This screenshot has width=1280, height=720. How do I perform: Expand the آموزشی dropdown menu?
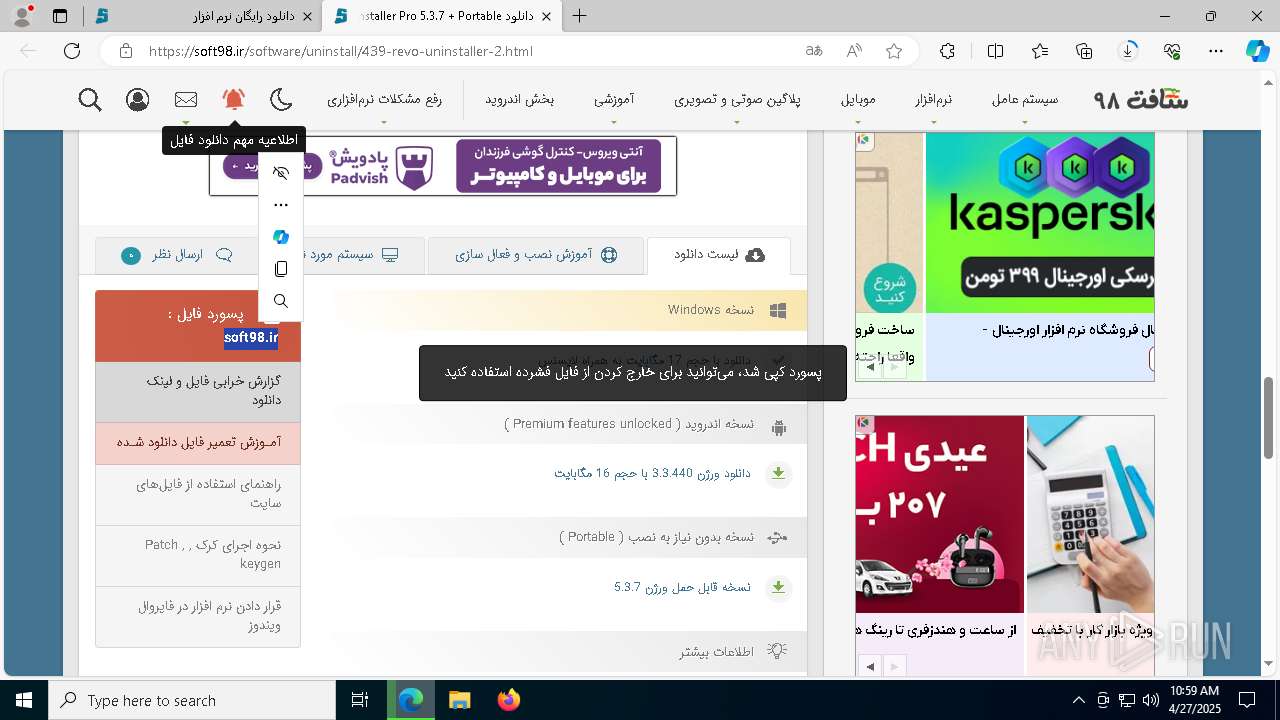pyautogui.click(x=613, y=99)
